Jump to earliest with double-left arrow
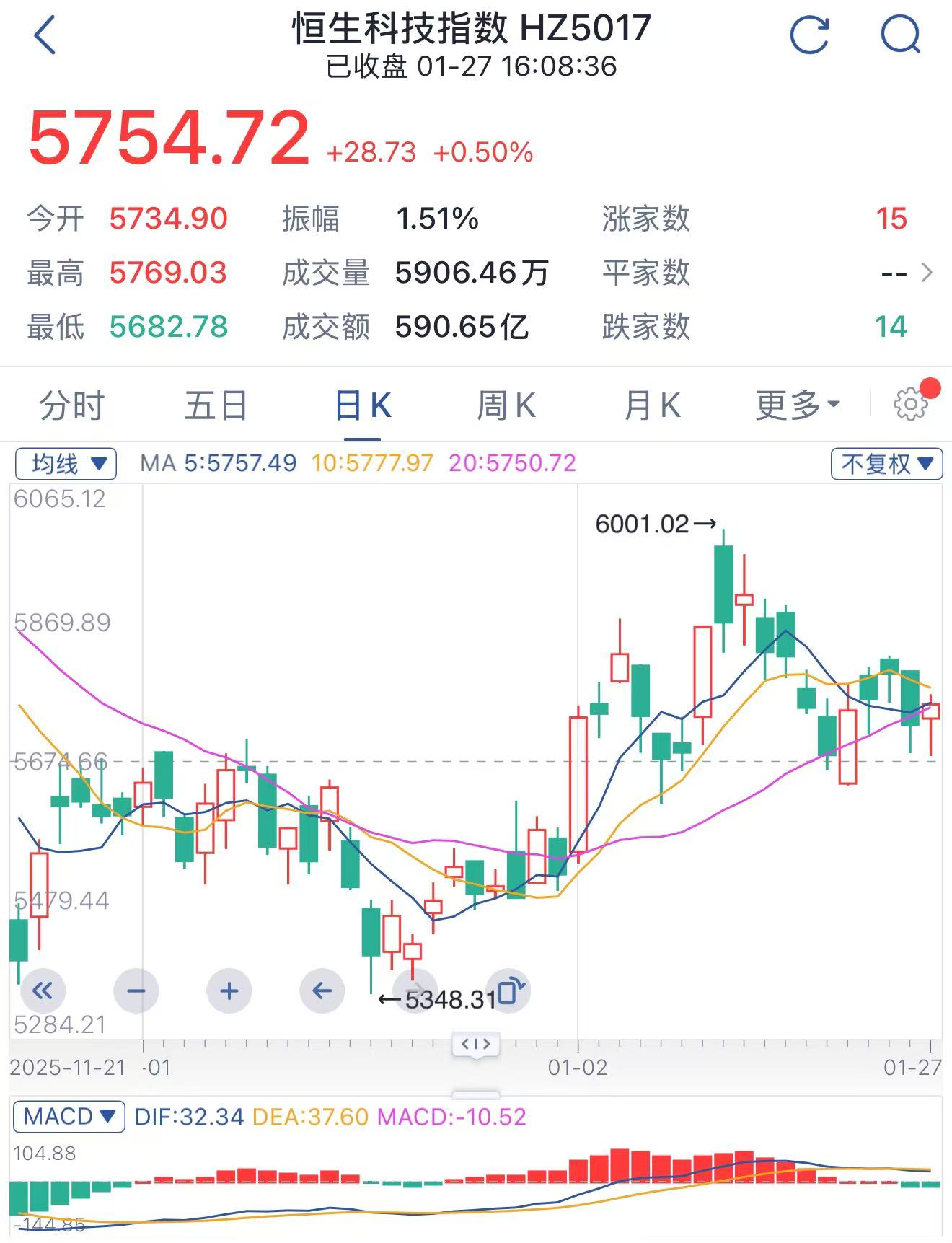This screenshot has height=1243, width=952. [43, 991]
